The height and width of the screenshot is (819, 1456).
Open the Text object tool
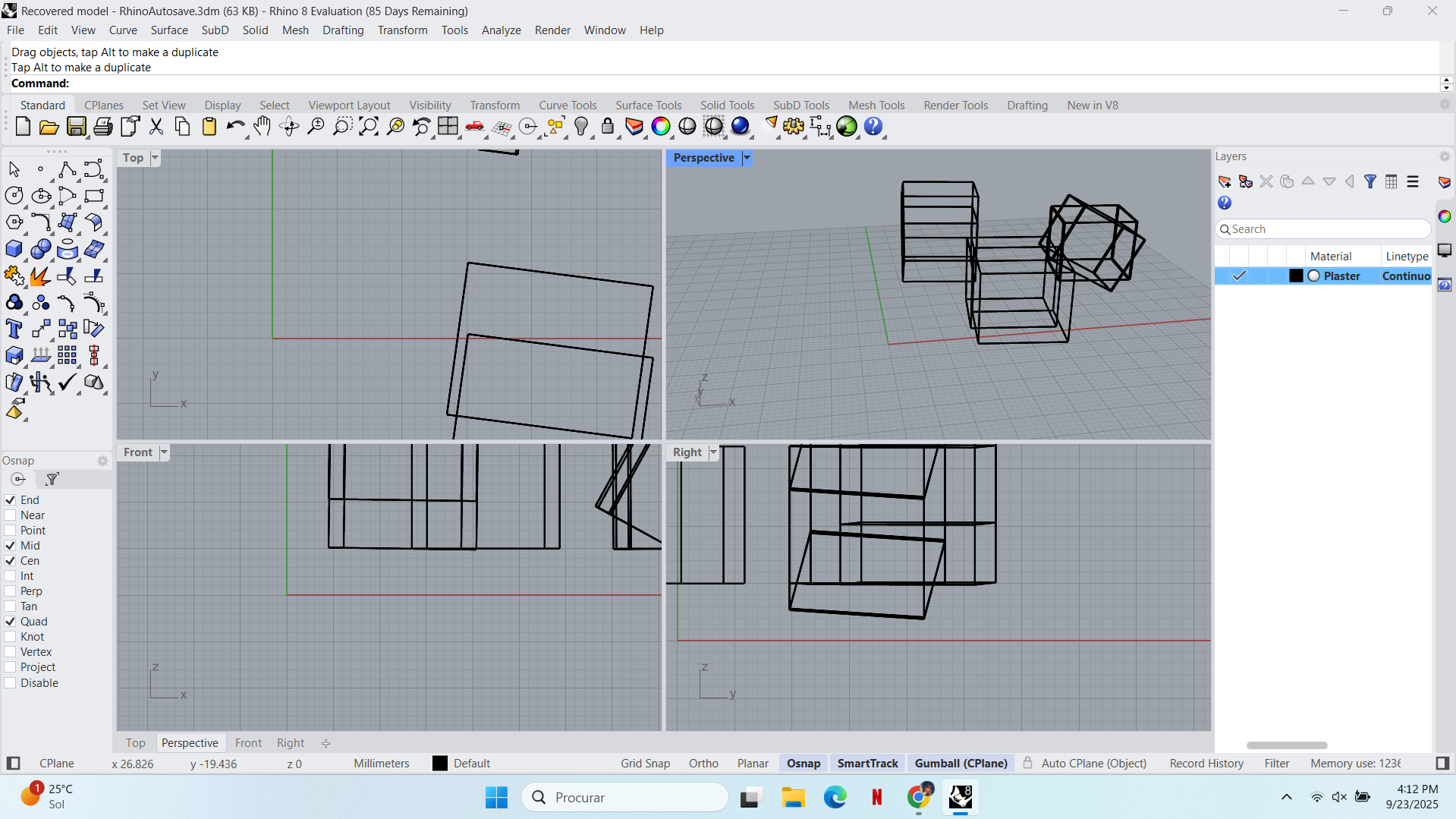14,329
